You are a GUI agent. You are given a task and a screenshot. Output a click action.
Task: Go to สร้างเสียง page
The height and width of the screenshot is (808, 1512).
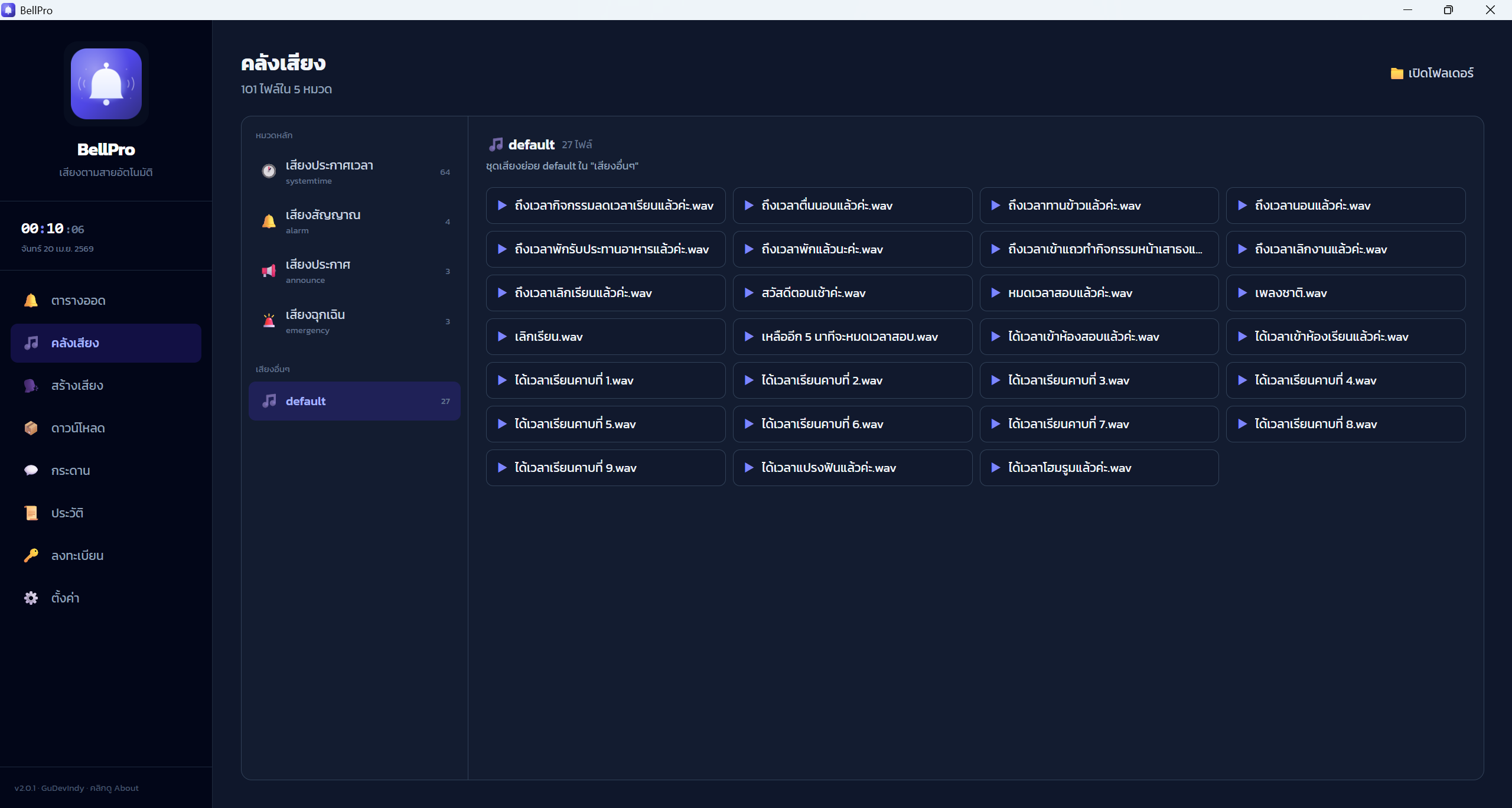[x=106, y=386]
